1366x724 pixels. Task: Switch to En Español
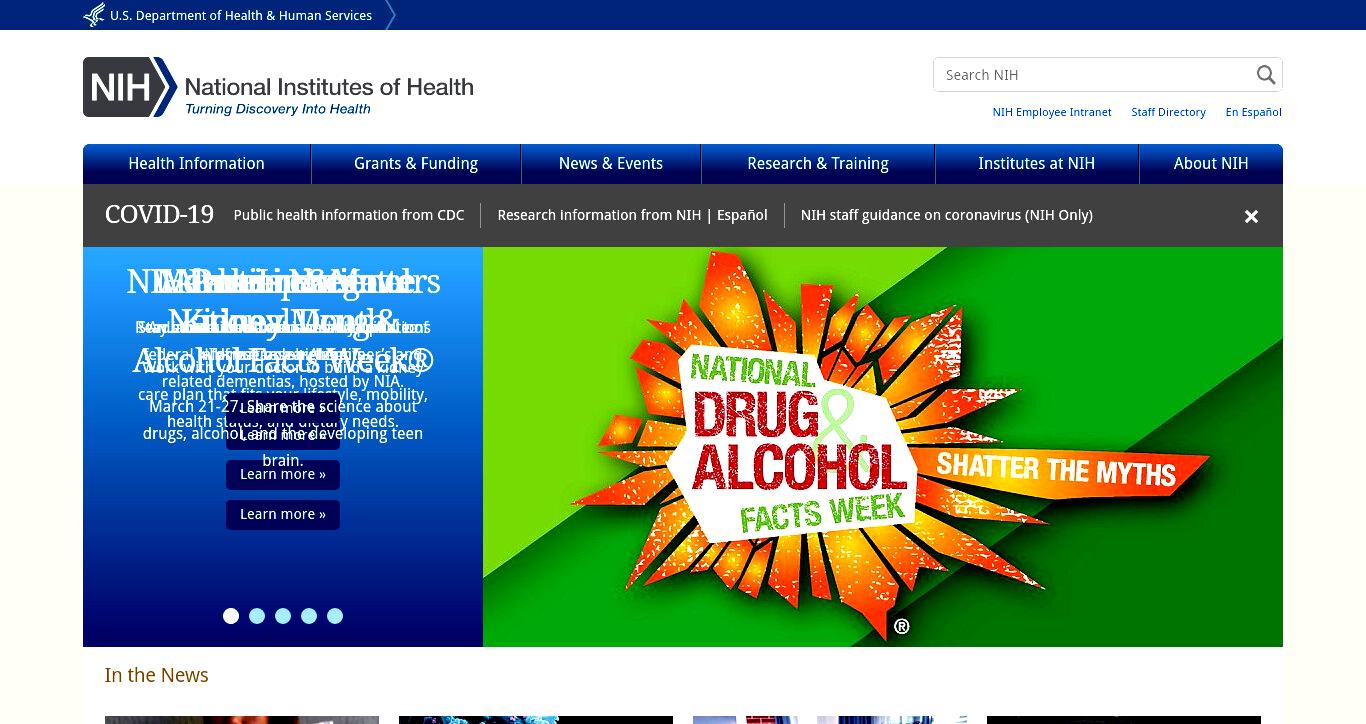click(1254, 112)
